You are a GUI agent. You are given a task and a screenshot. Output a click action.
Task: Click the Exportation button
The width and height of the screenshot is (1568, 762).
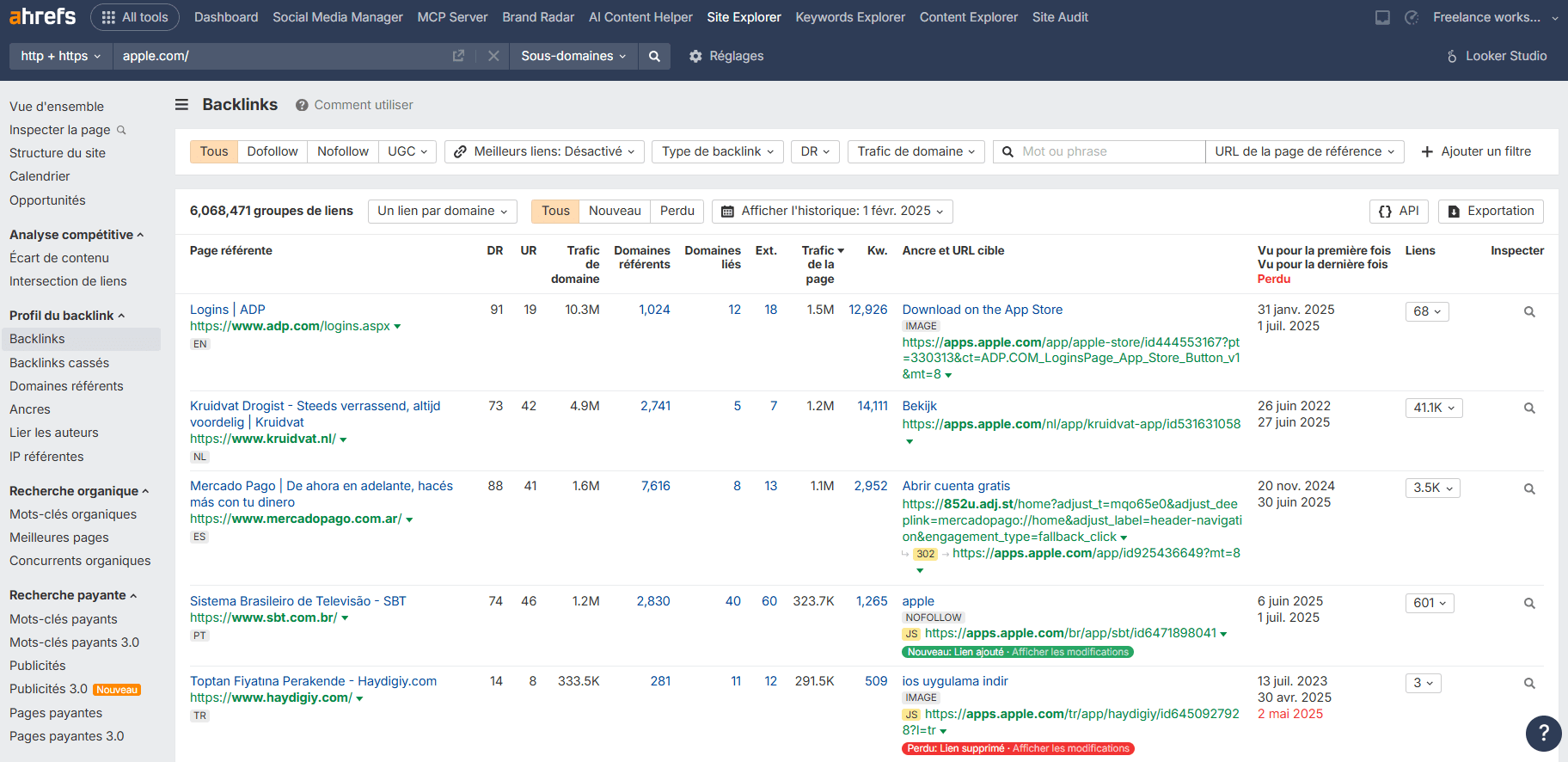point(1491,212)
